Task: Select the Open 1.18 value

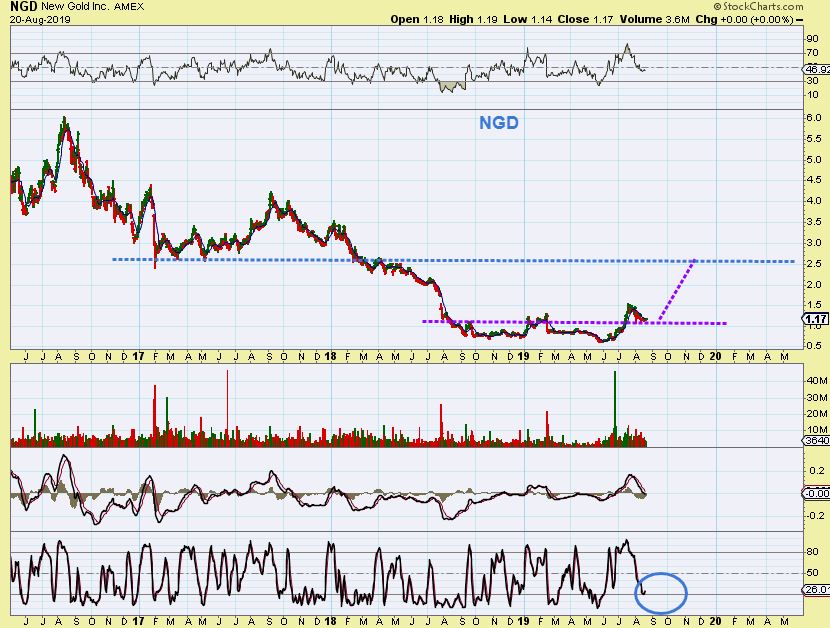Action: tap(417, 20)
